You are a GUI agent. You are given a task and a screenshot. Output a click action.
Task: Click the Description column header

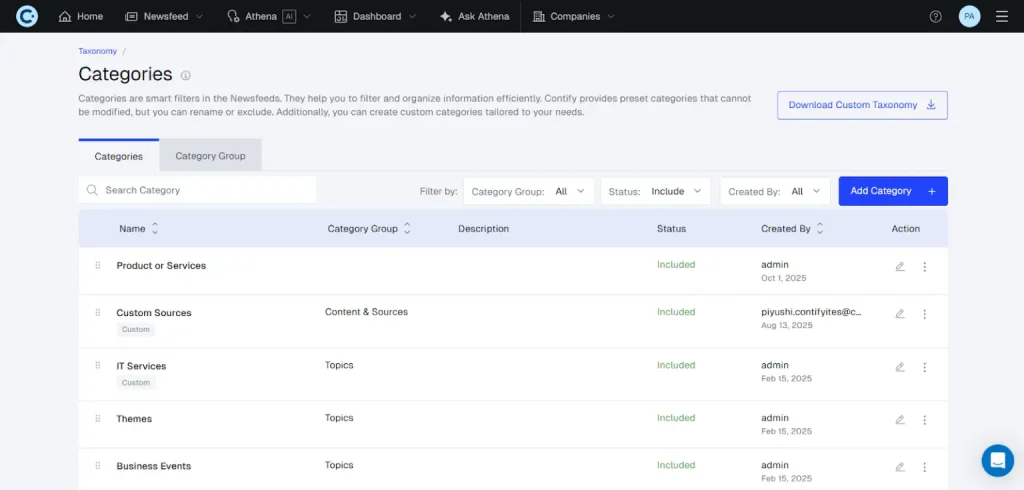[x=483, y=229]
